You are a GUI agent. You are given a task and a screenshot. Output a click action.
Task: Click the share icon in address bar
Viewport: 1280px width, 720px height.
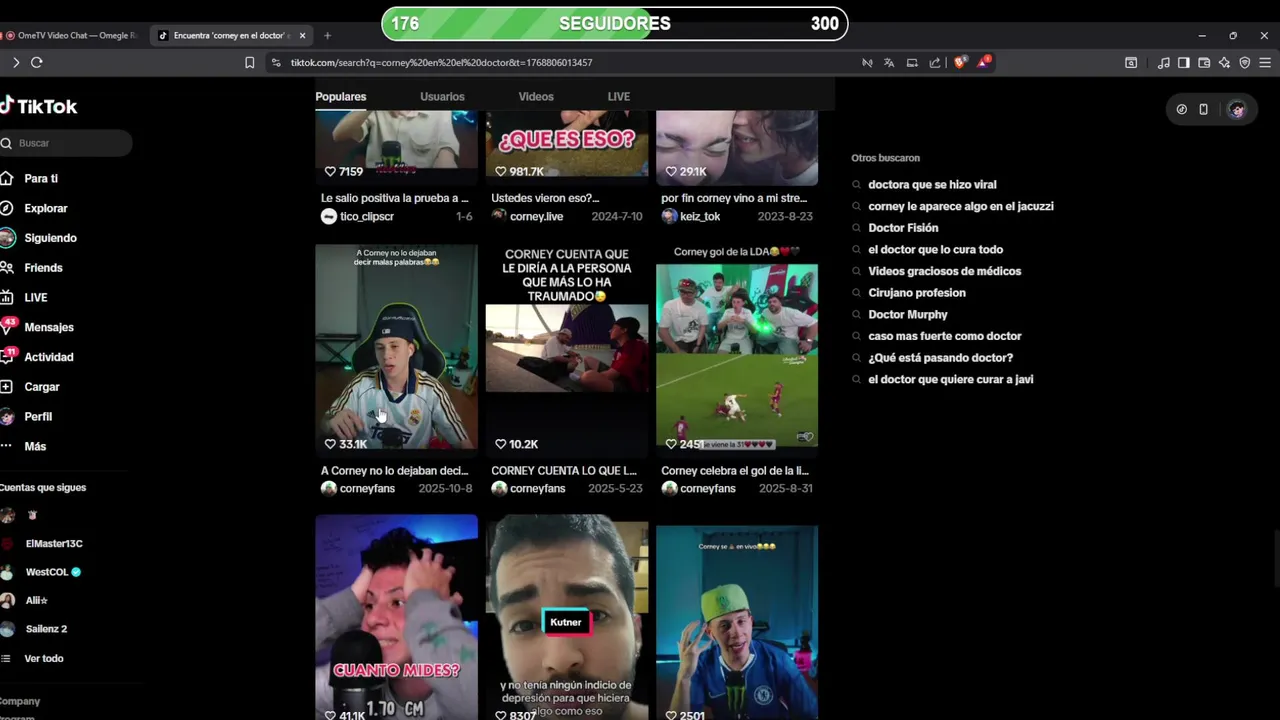(934, 62)
